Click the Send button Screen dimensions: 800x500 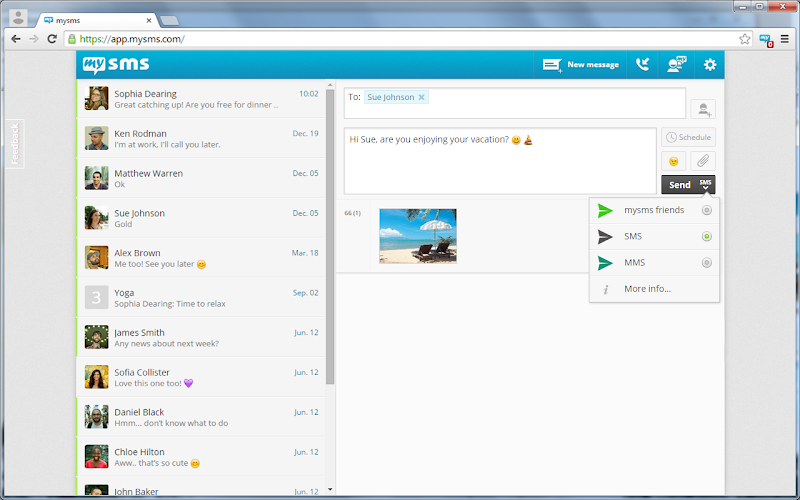click(680, 185)
